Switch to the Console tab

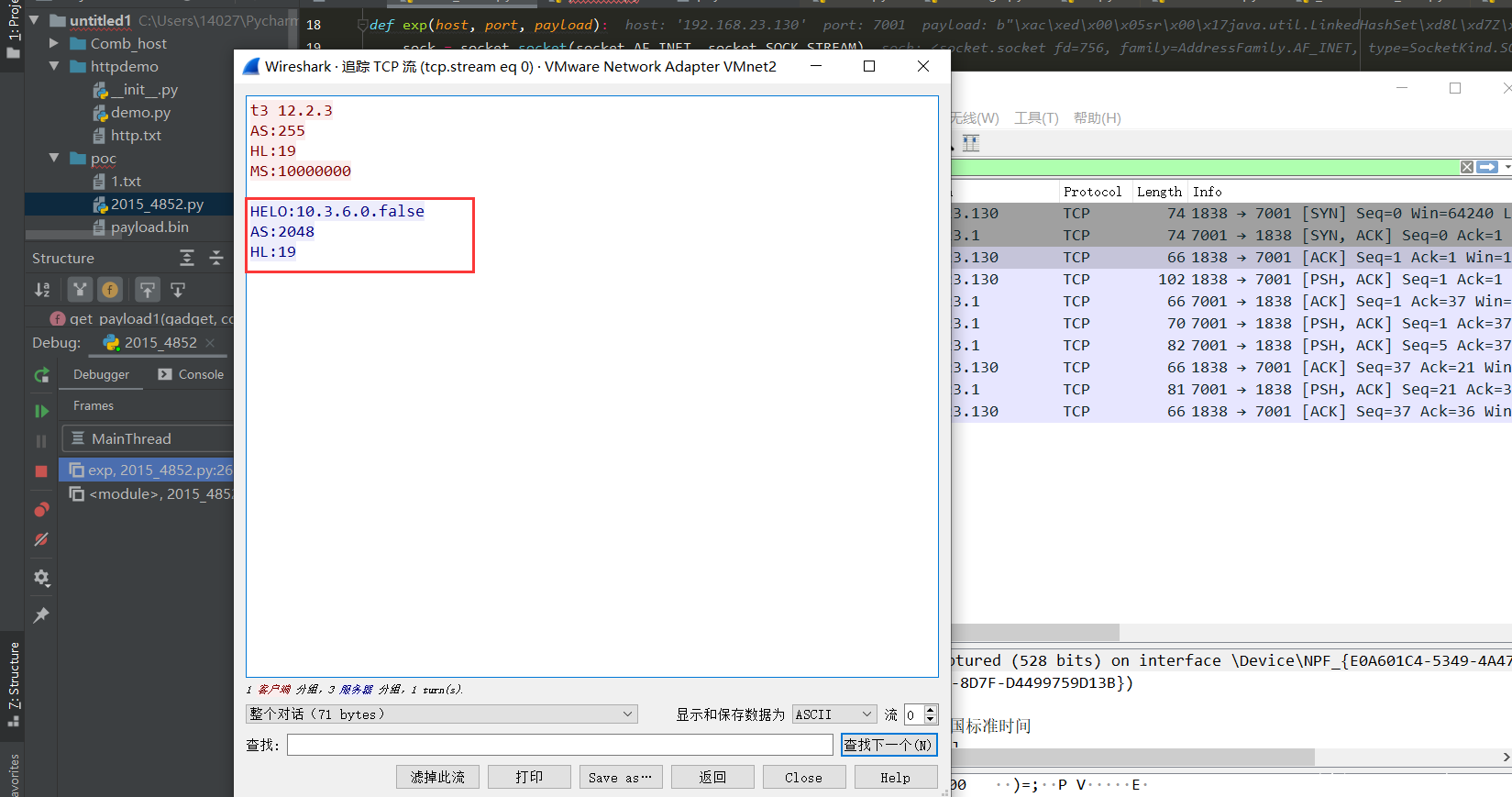pyautogui.click(x=191, y=374)
